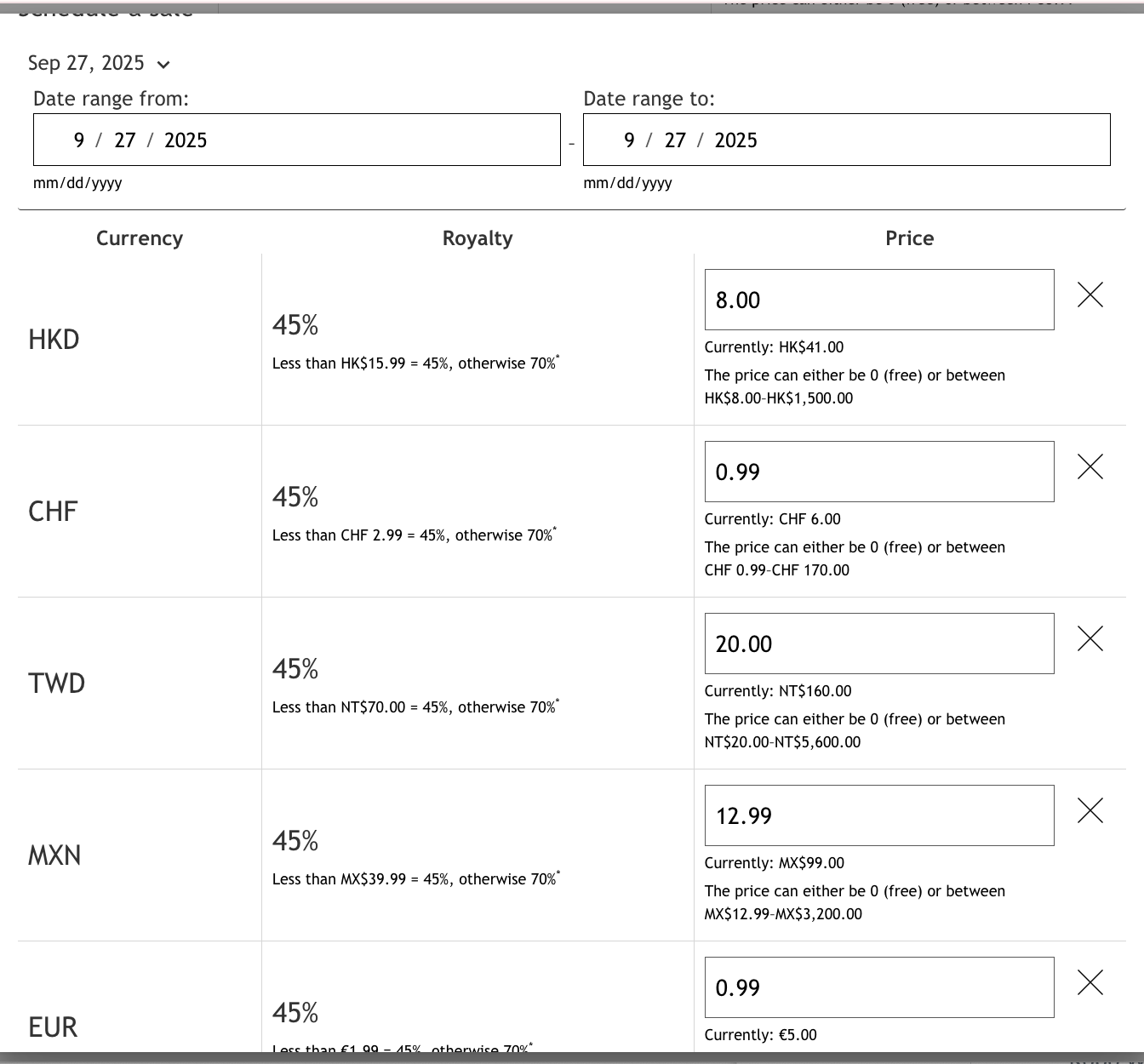Expand the Sep 27, 2025 date dropdown
This screenshot has height=1064, width=1144.
(163, 64)
